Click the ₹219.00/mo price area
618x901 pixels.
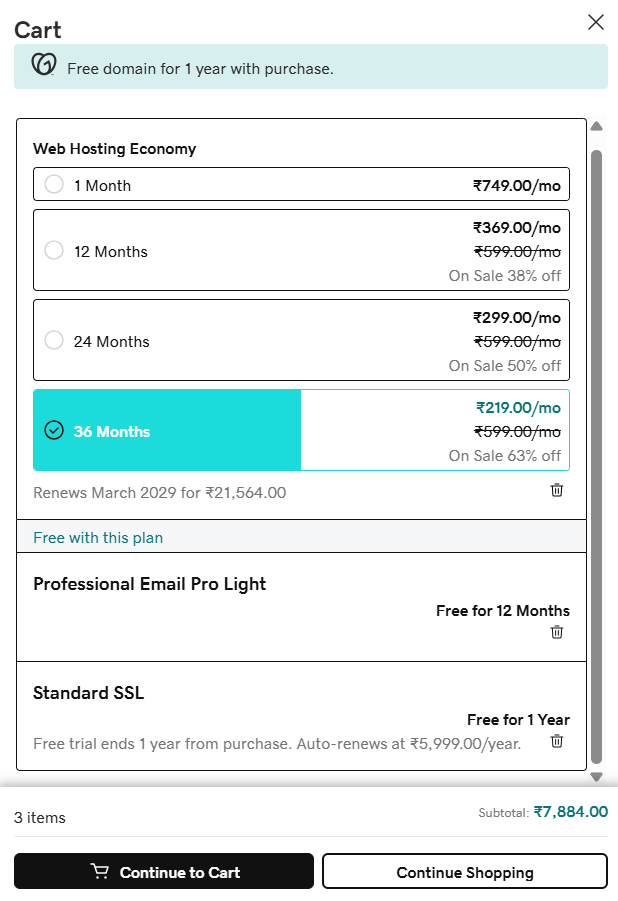518,408
